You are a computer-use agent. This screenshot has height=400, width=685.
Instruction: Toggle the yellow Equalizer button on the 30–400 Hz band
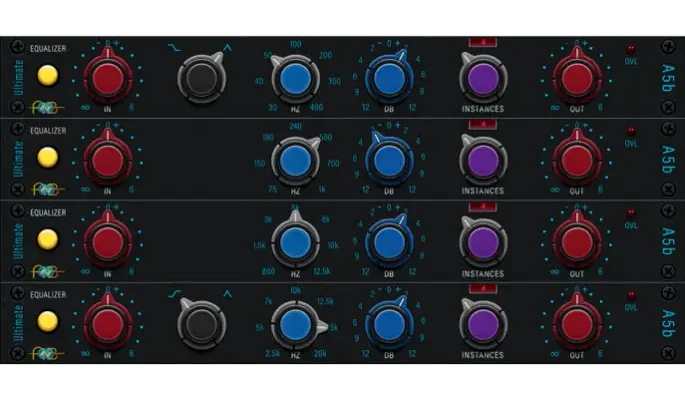tap(45, 76)
